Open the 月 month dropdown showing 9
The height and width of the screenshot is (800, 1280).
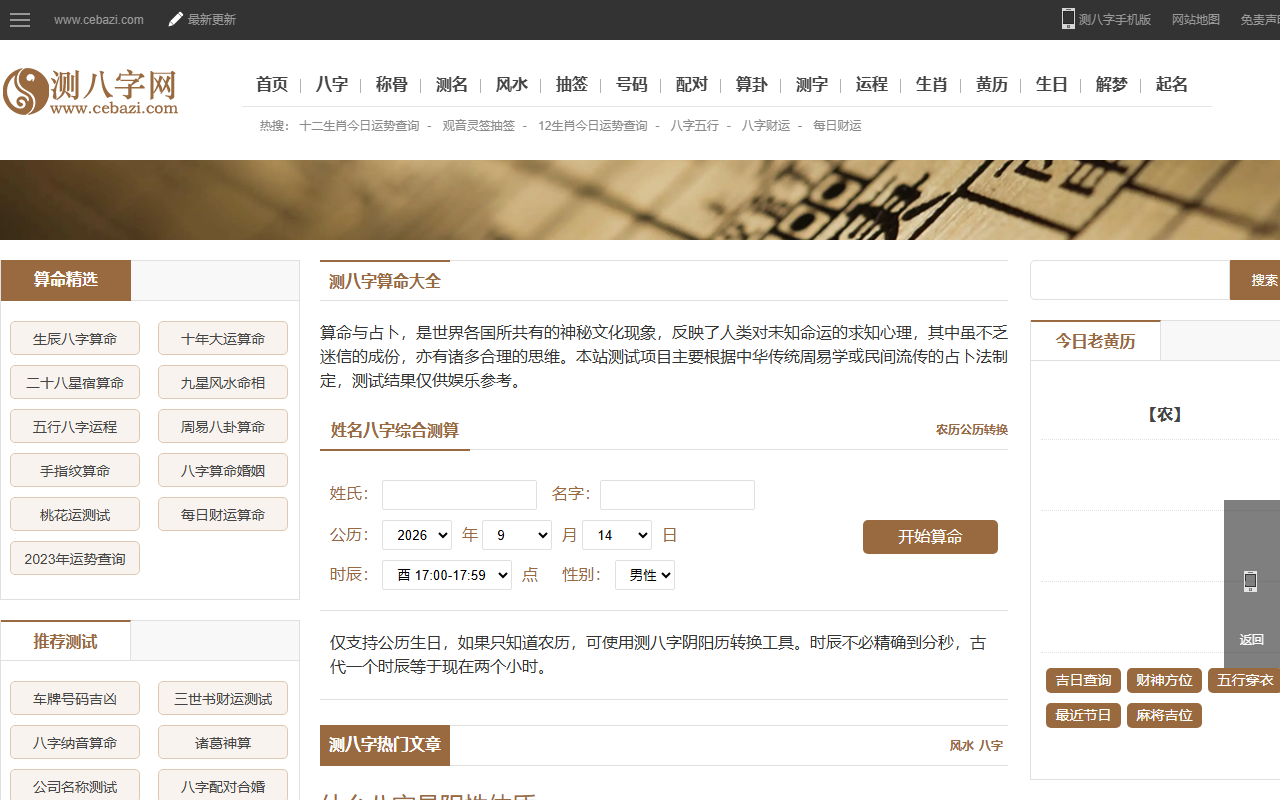point(517,535)
